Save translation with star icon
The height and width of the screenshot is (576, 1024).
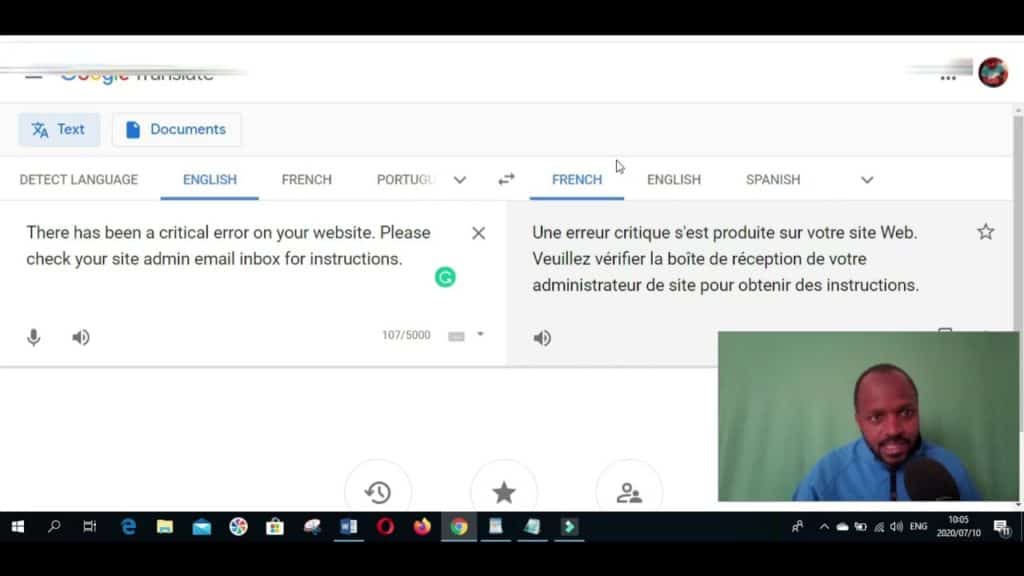(x=985, y=232)
